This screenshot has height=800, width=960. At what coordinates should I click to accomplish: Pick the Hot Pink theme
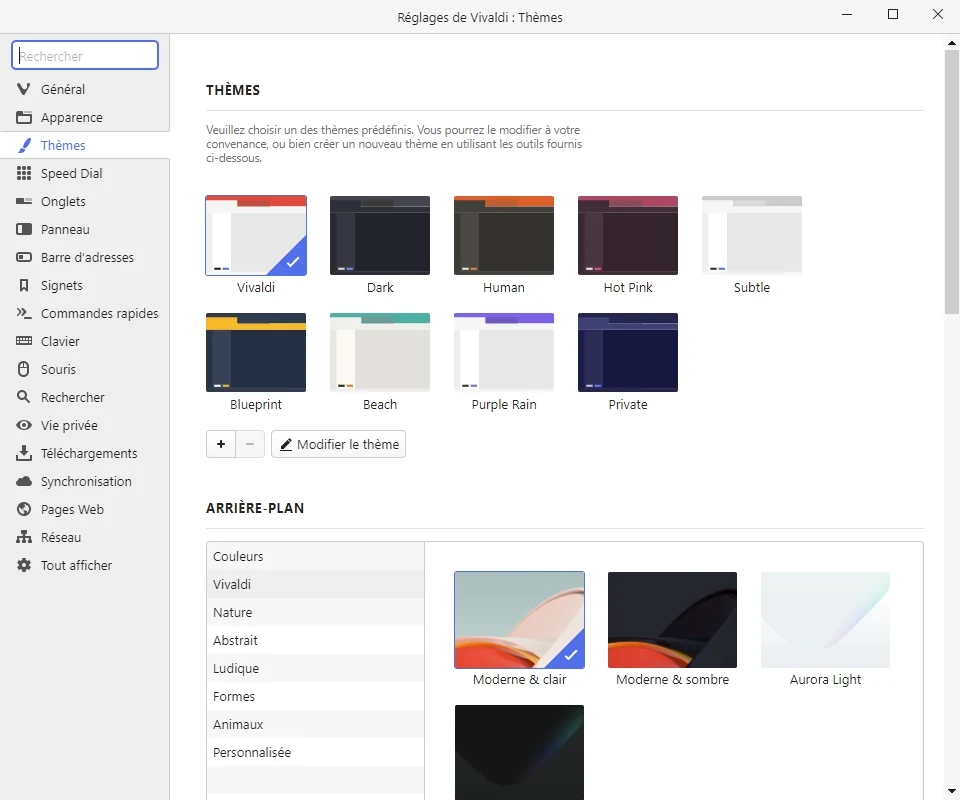(628, 236)
